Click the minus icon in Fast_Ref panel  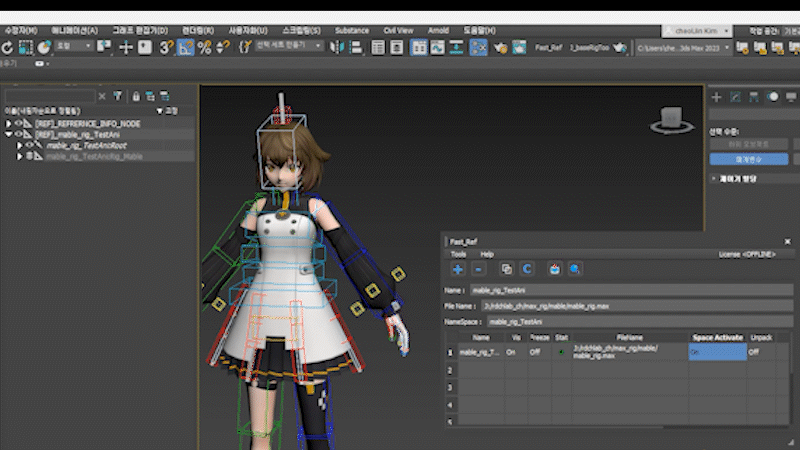pyautogui.click(x=478, y=269)
